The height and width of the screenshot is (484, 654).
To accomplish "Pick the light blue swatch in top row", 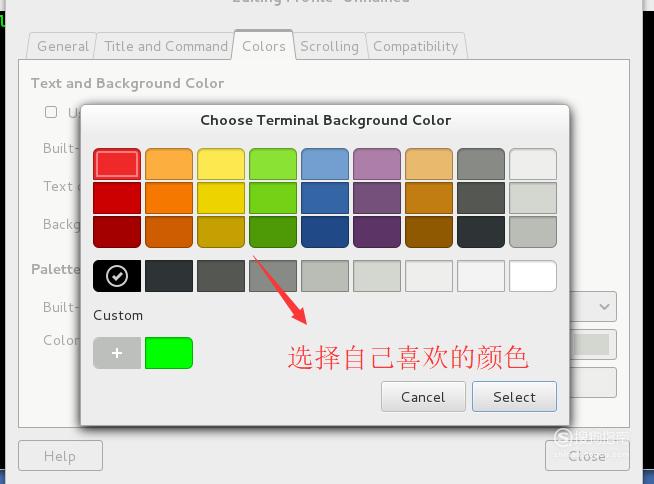I will pos(325,164).
